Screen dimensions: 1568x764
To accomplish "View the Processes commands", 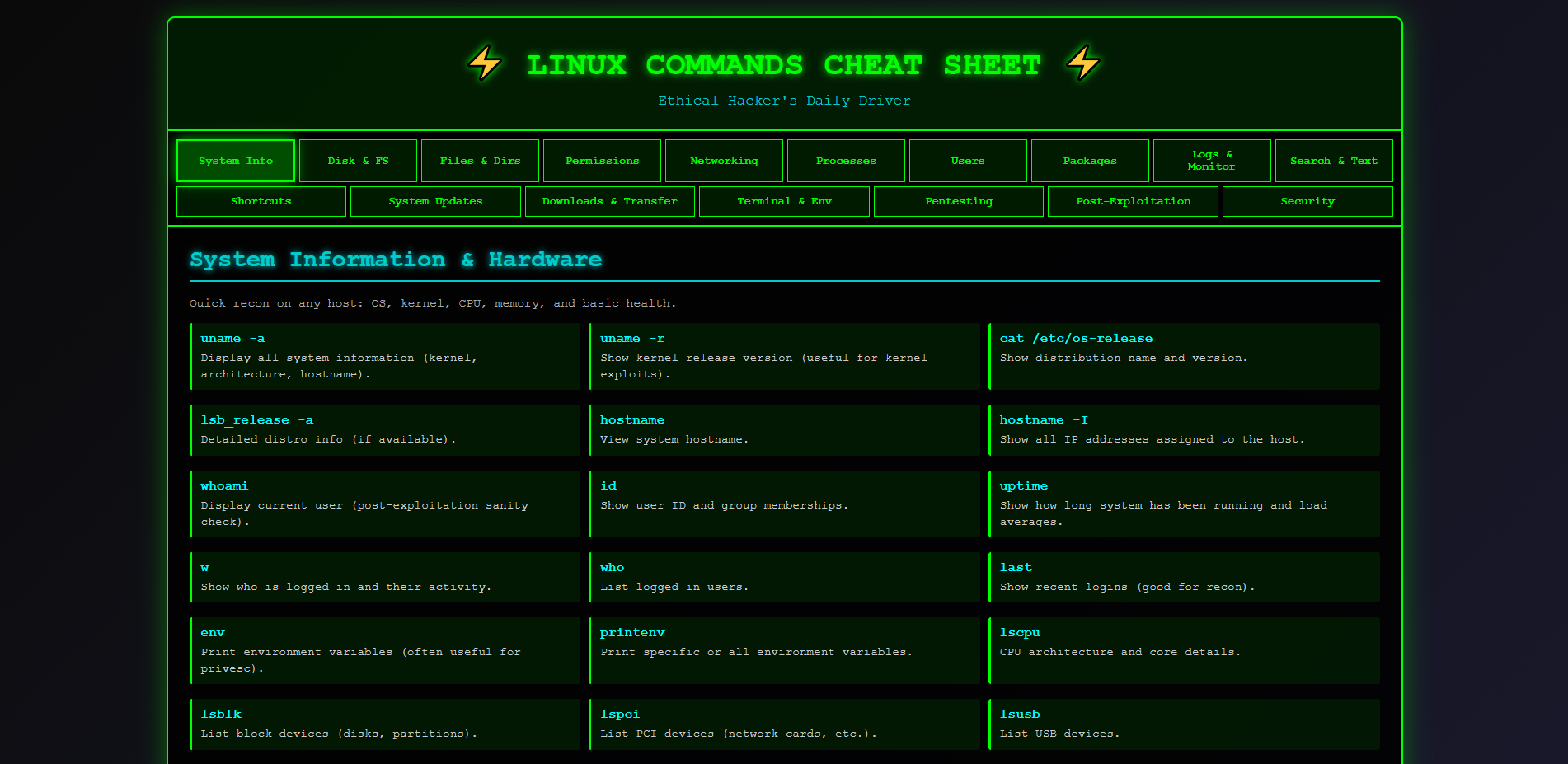I will [x=846, y=161].
